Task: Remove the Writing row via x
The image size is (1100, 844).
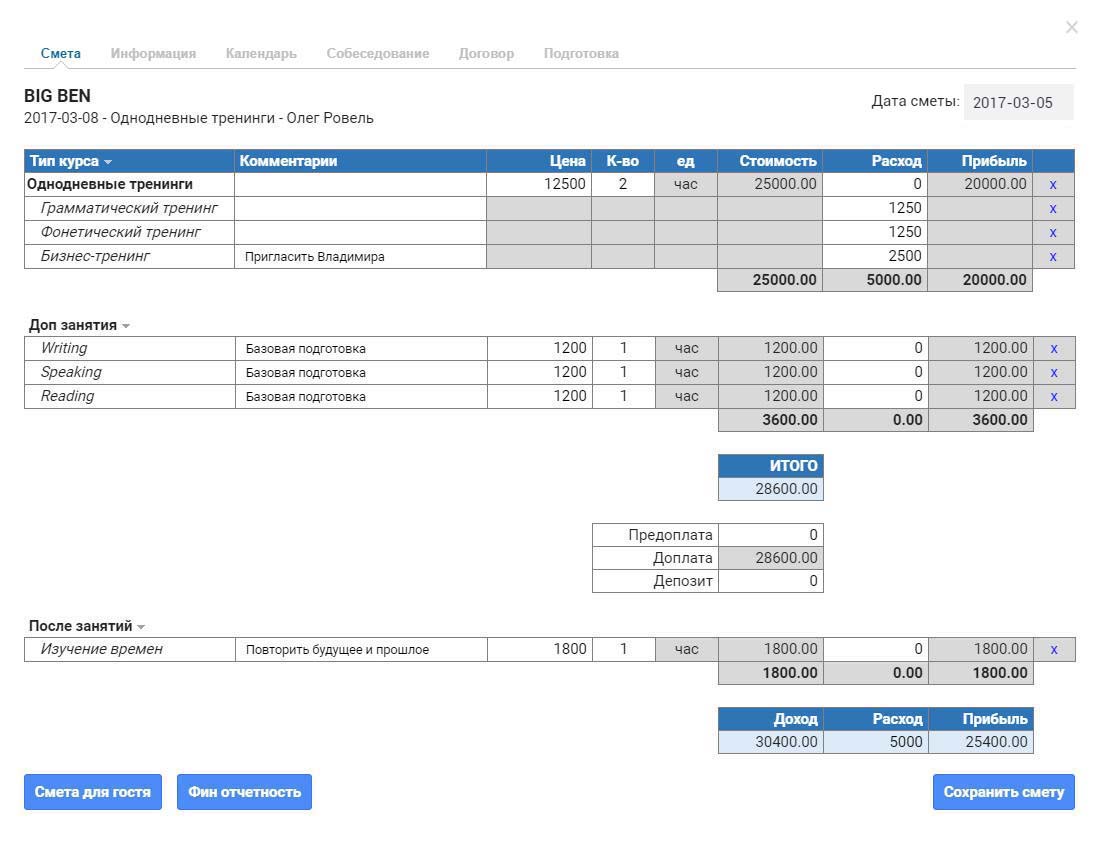Action: (1053, 349)
